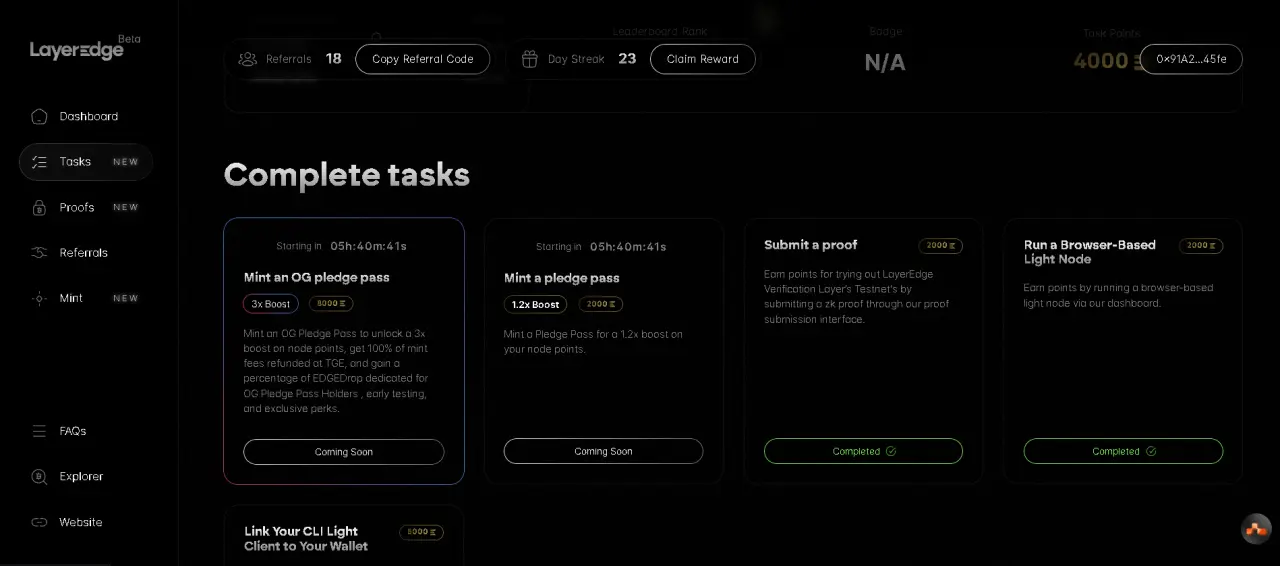Click Coming Soon on Mint a pledge pass card
Image resolution: width=1280 pixels, height=566 pixels.
[x=603, y=451]
